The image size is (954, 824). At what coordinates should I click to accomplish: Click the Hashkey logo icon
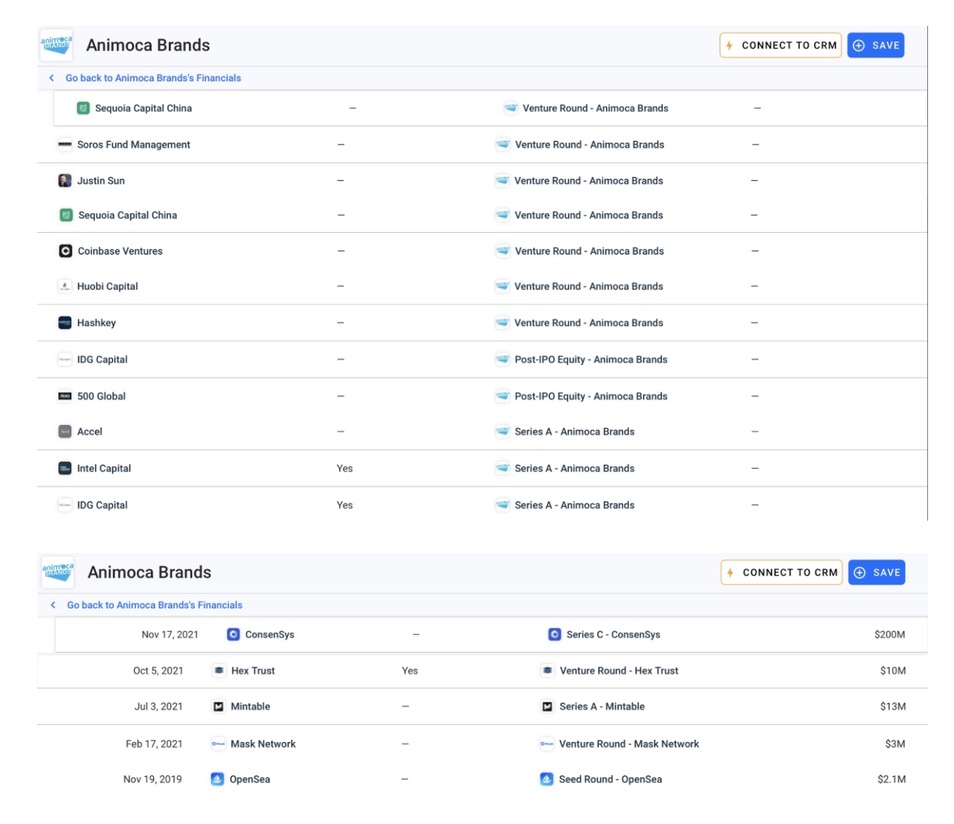[x=65, y=323]
